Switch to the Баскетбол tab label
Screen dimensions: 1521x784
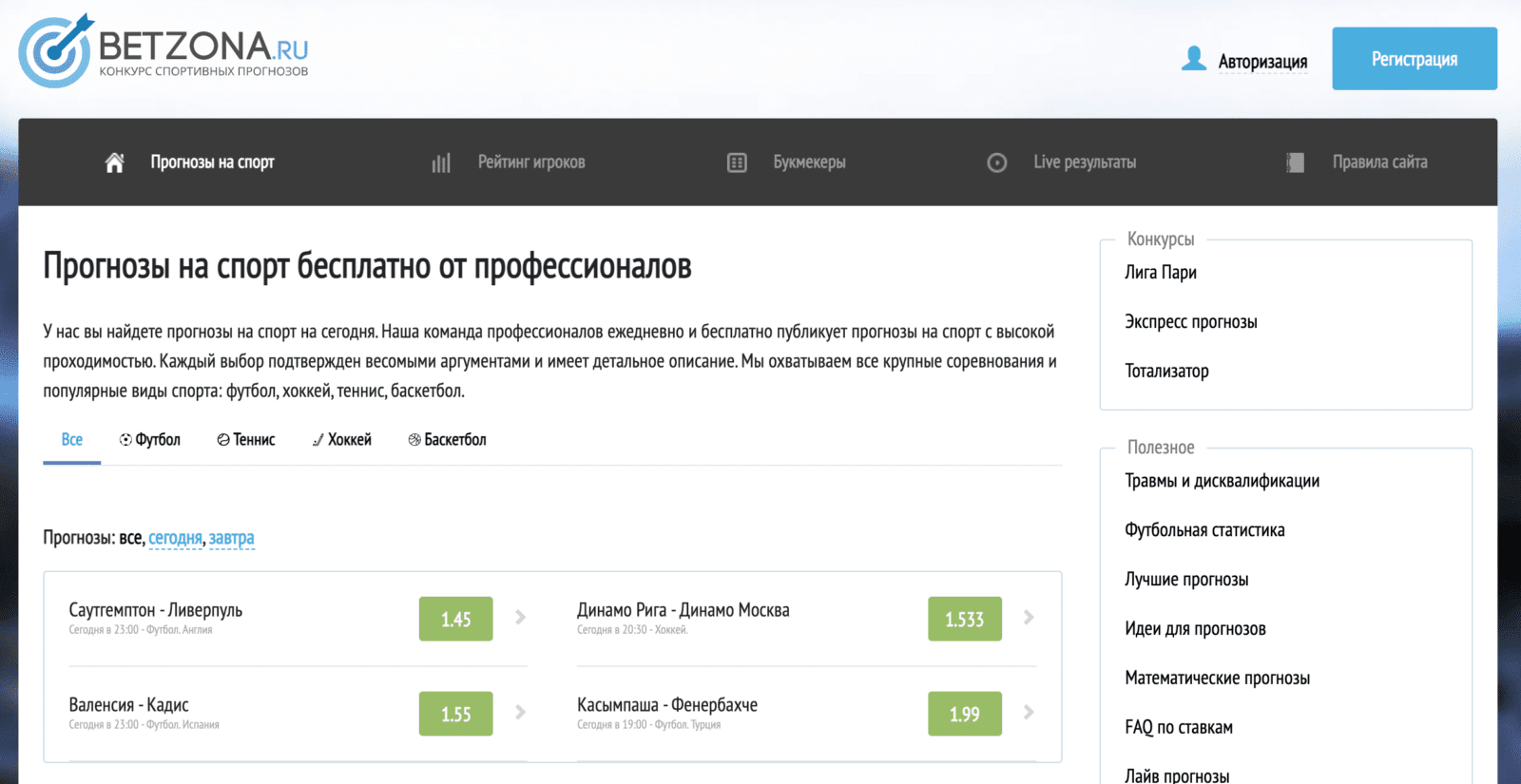[455, 440]
